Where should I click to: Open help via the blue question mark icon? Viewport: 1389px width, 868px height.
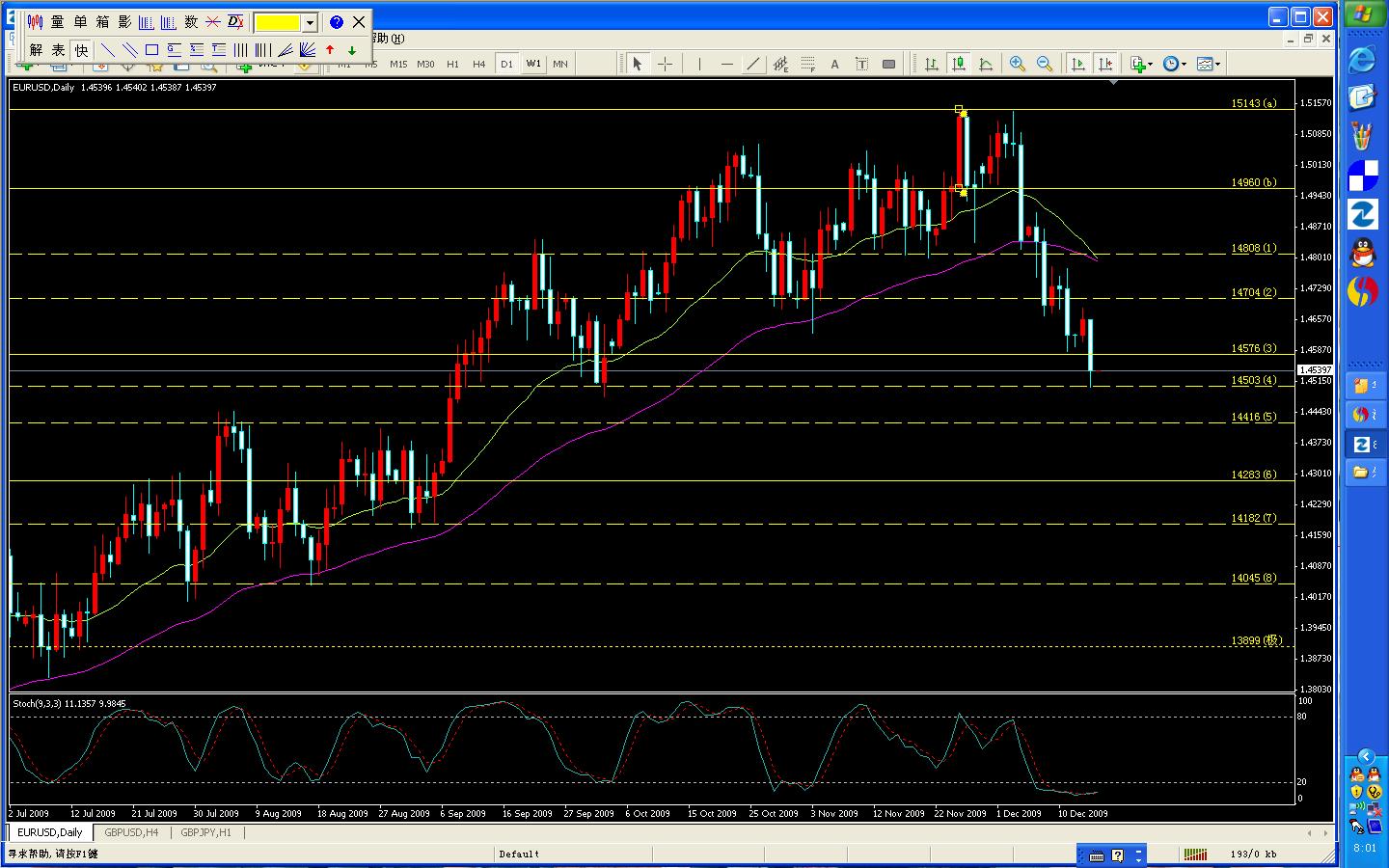pyautogui.click(x=336, y=22)
